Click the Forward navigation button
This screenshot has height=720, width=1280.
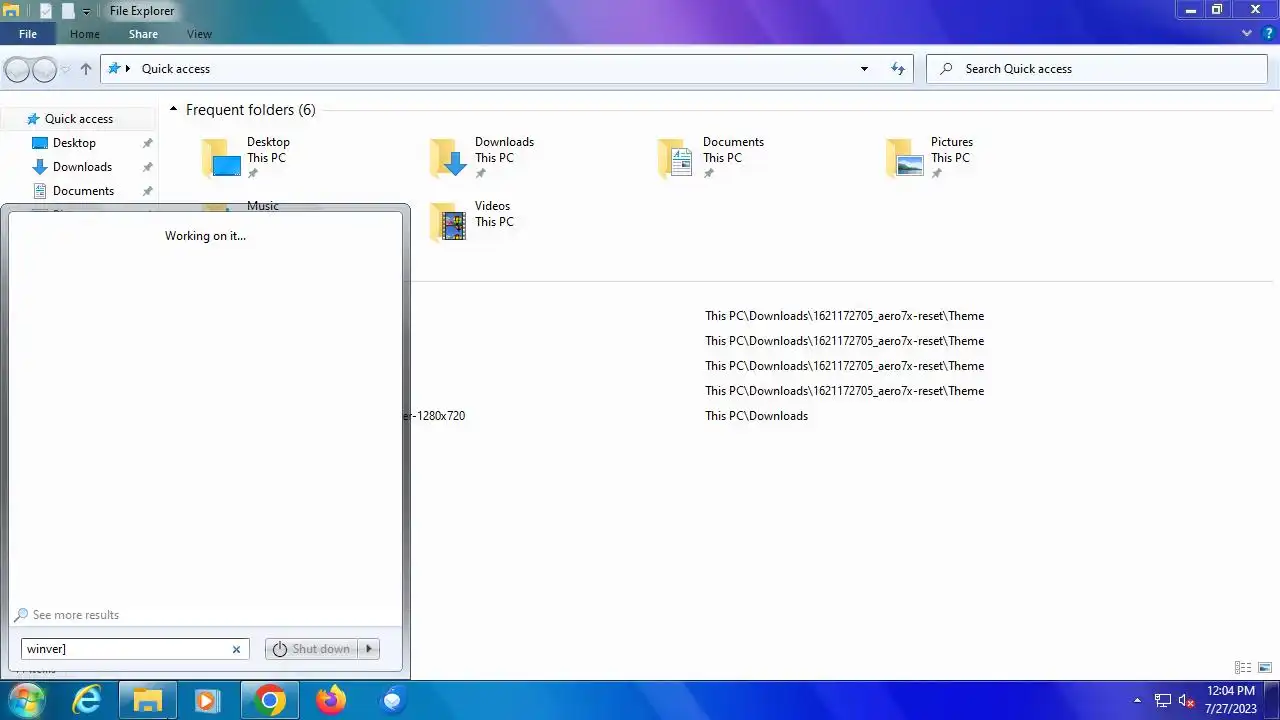click(45, 69)
